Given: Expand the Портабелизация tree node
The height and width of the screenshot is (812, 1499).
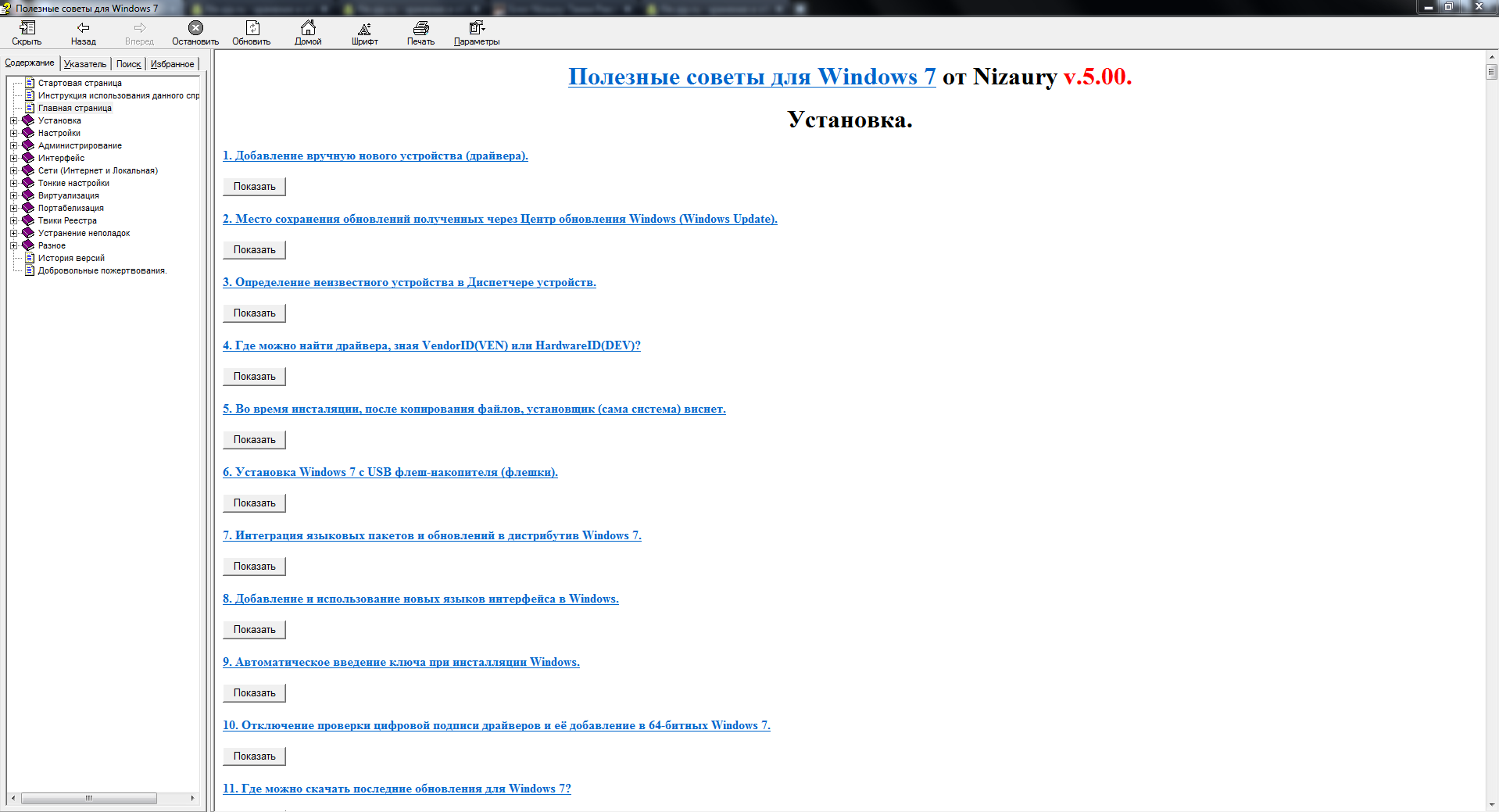Looking at the screenshot, I should (x=13, y=208).
